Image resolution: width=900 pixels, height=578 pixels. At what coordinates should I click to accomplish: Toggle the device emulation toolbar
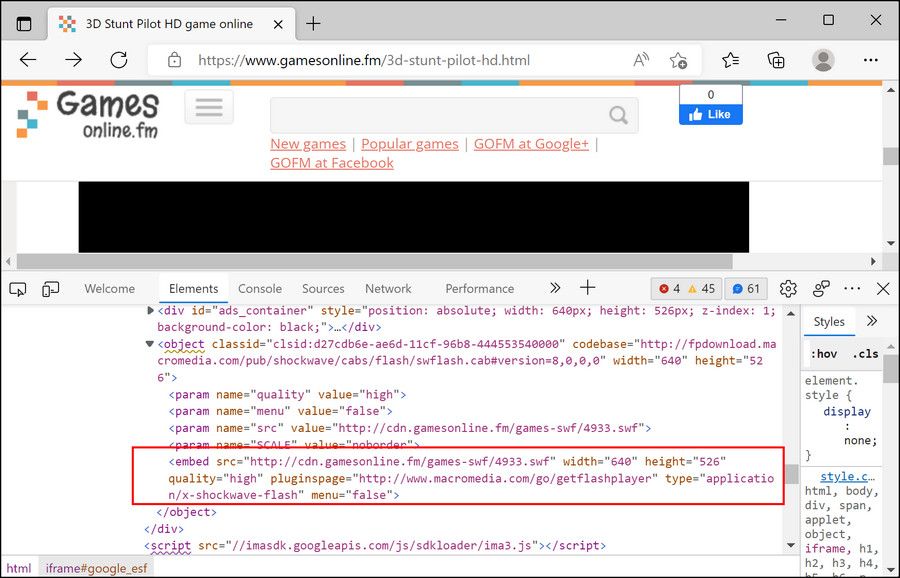[x=50, y=288]
